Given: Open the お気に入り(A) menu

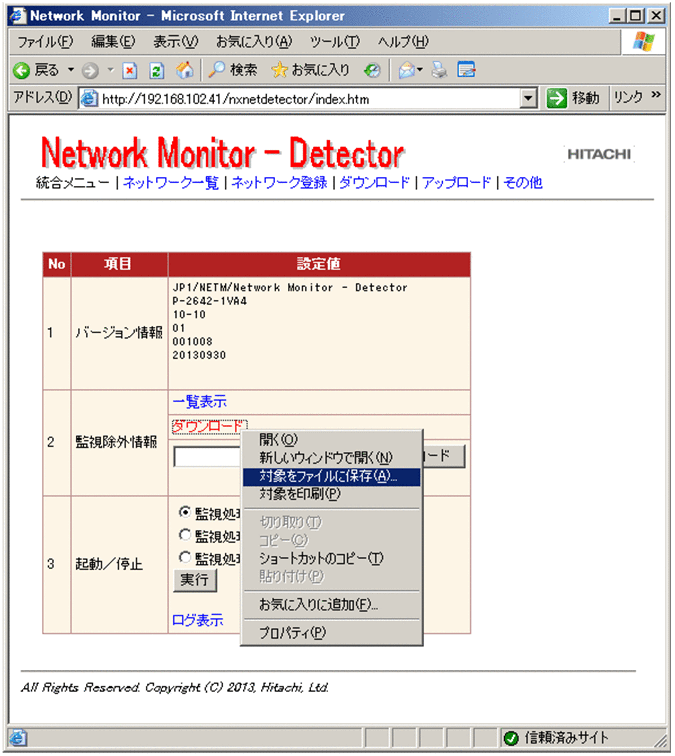Looking at the screenshot, I should coord(254,42).
